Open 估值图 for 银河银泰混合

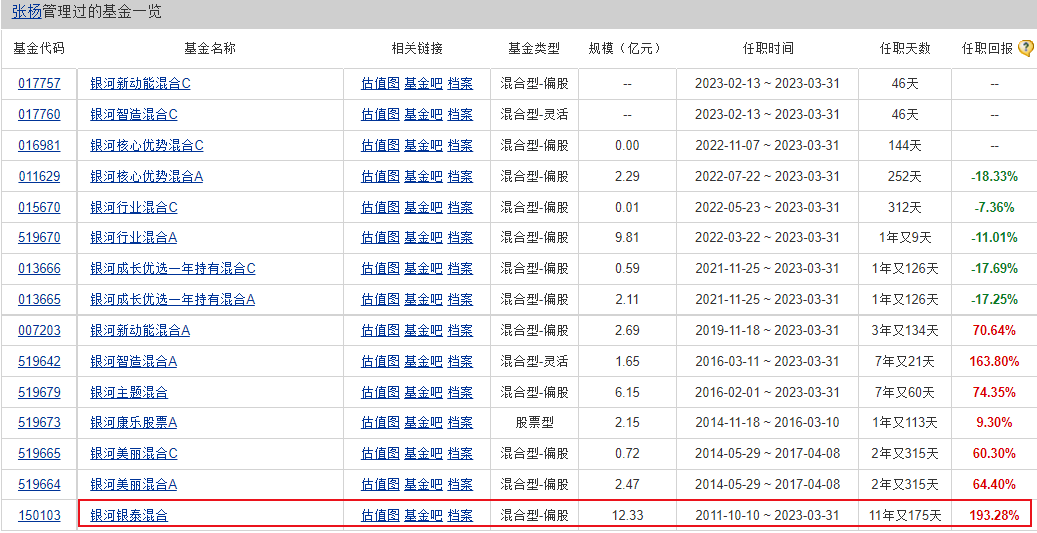click(x=380, y=514)
